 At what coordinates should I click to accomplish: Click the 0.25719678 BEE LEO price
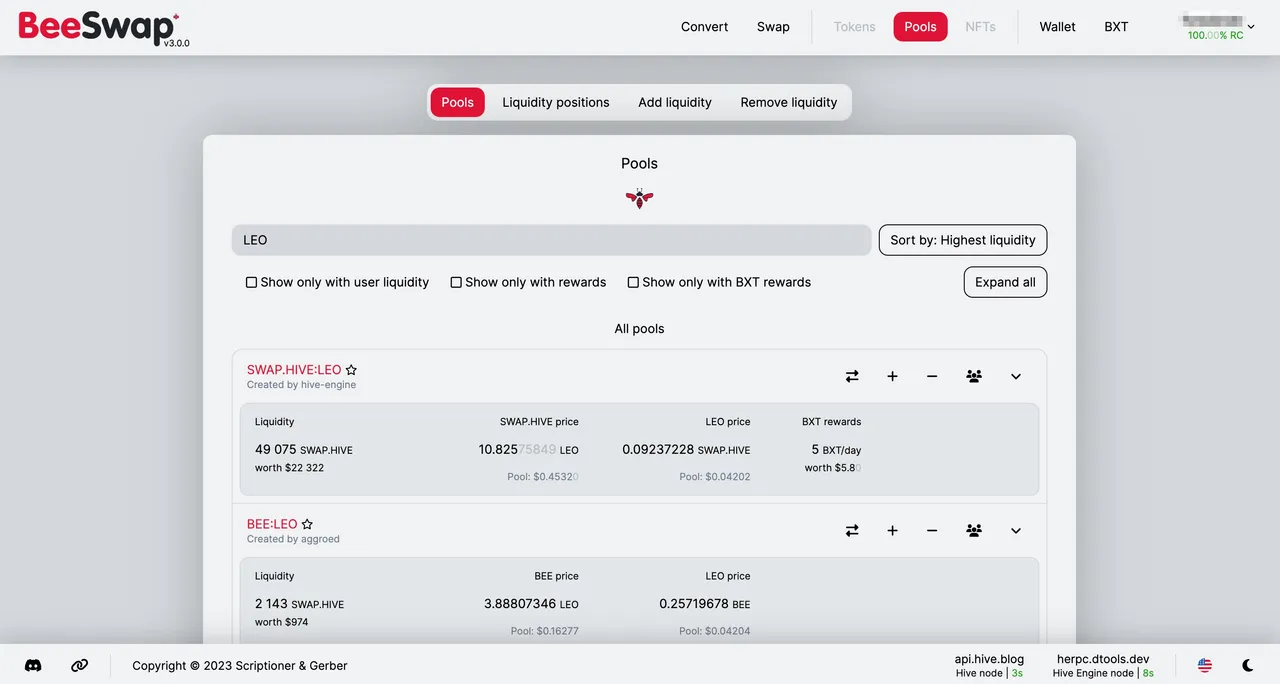click(704, 604)
